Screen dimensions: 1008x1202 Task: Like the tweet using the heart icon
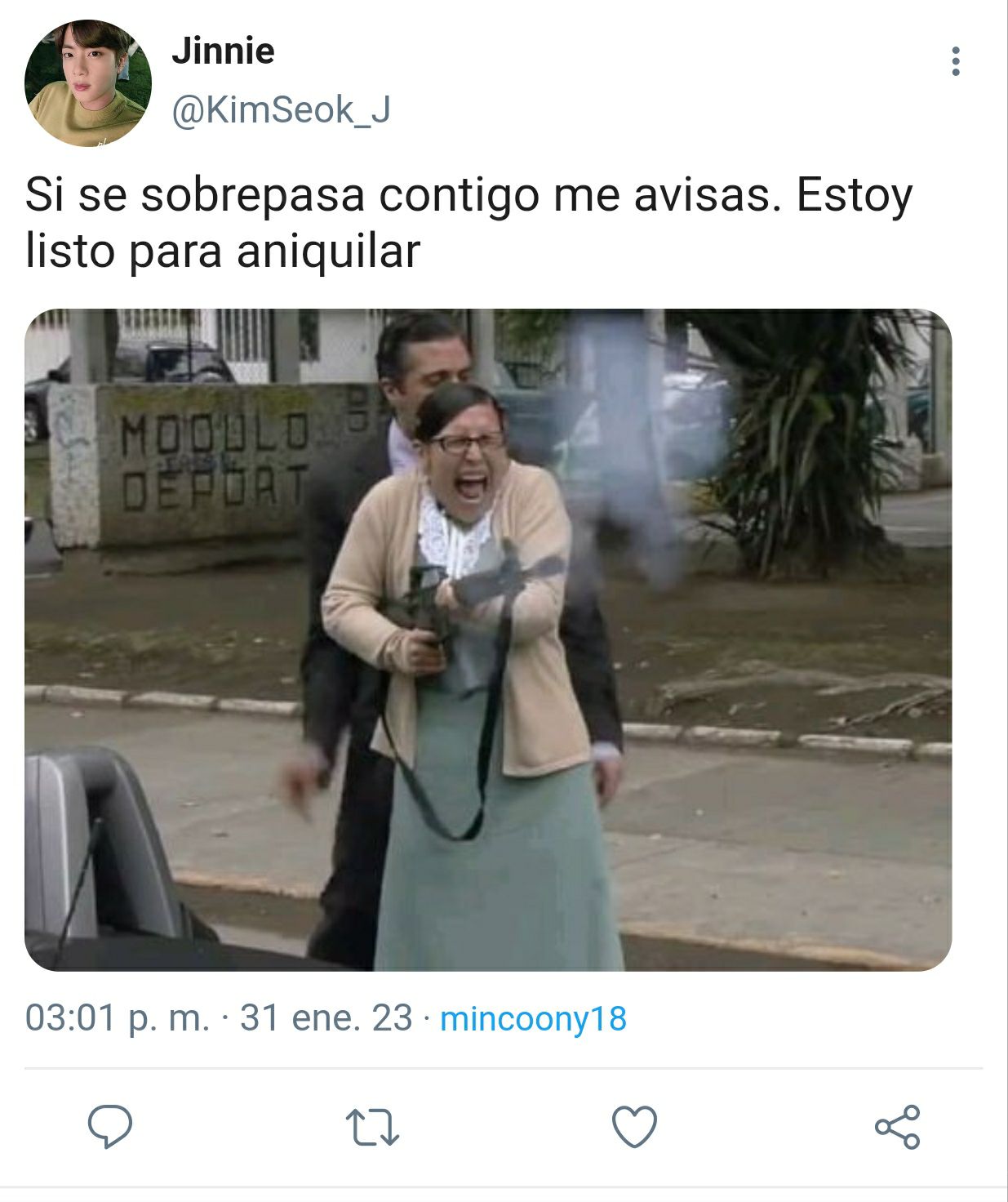coord(634,1127)
